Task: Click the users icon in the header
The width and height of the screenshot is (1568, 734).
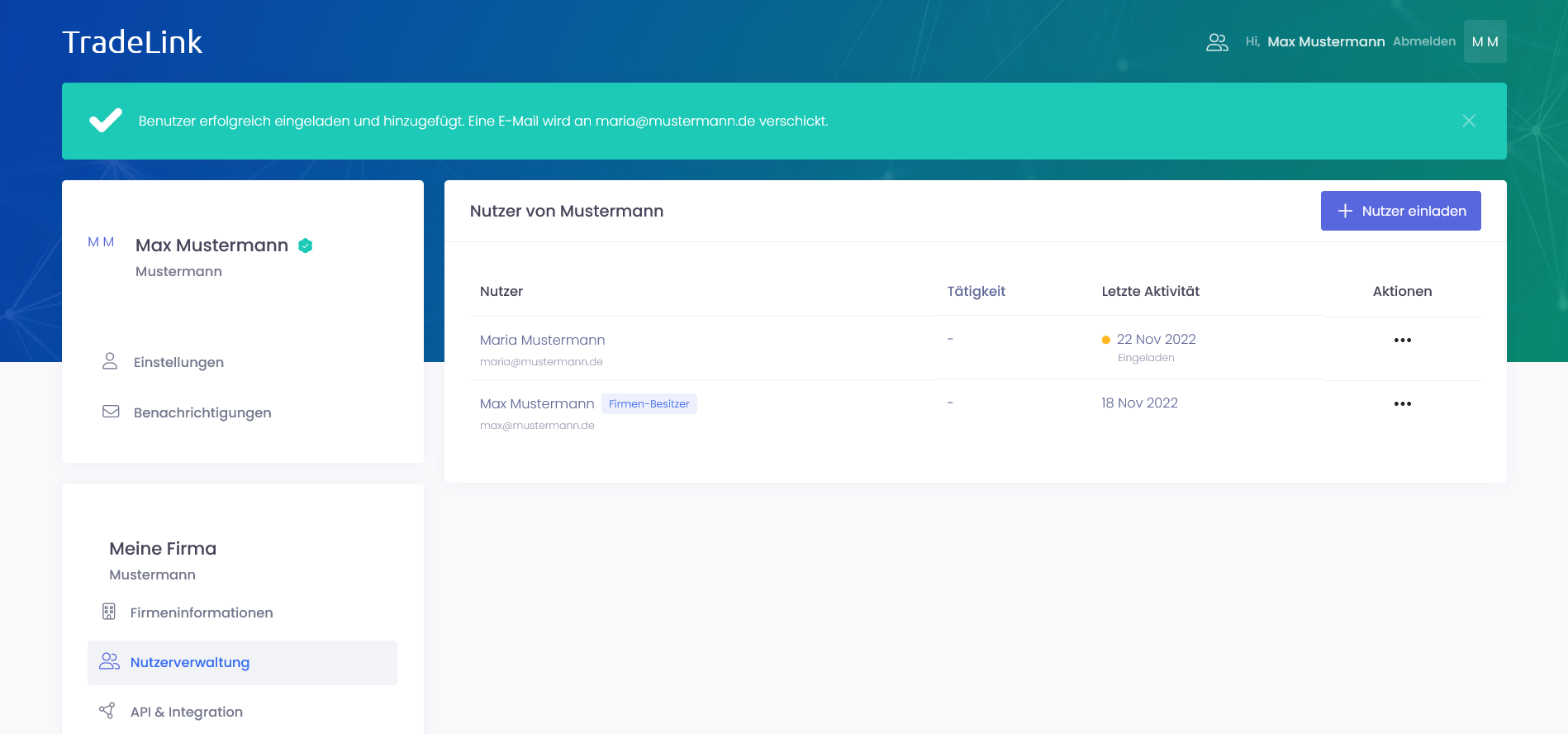Action: click(x=1217, y=42)
